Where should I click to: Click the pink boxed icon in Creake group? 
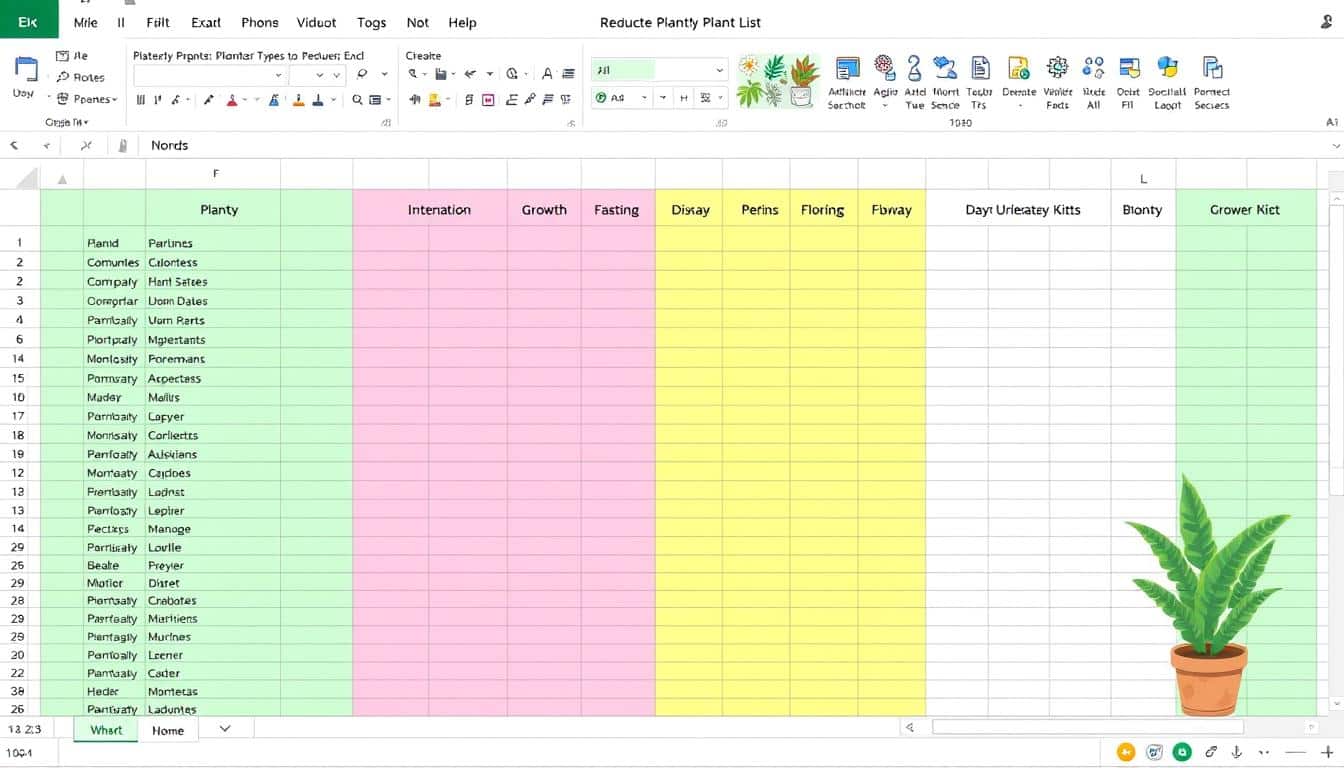tap(489, 100)
